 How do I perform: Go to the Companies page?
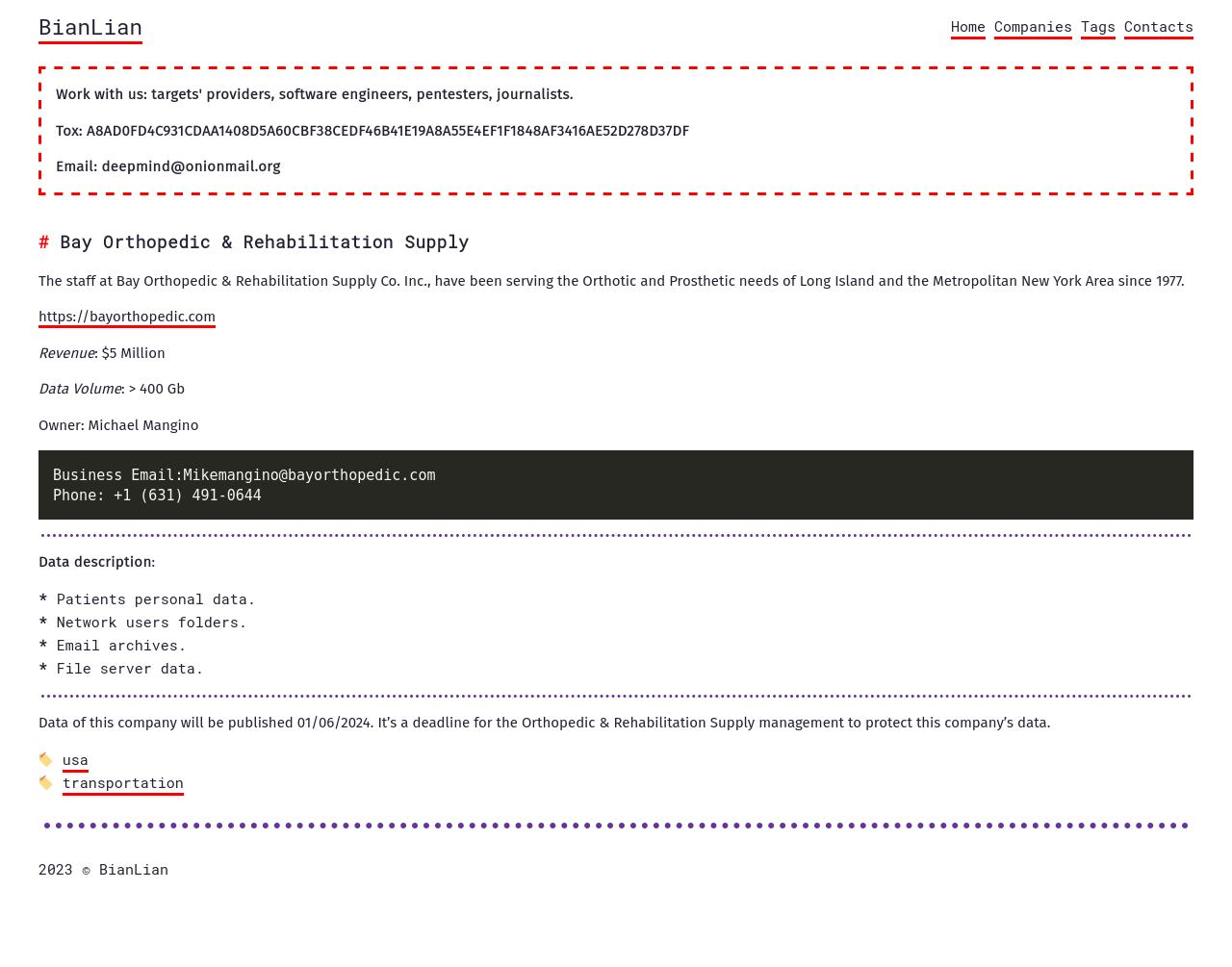tap(1033, 27)
